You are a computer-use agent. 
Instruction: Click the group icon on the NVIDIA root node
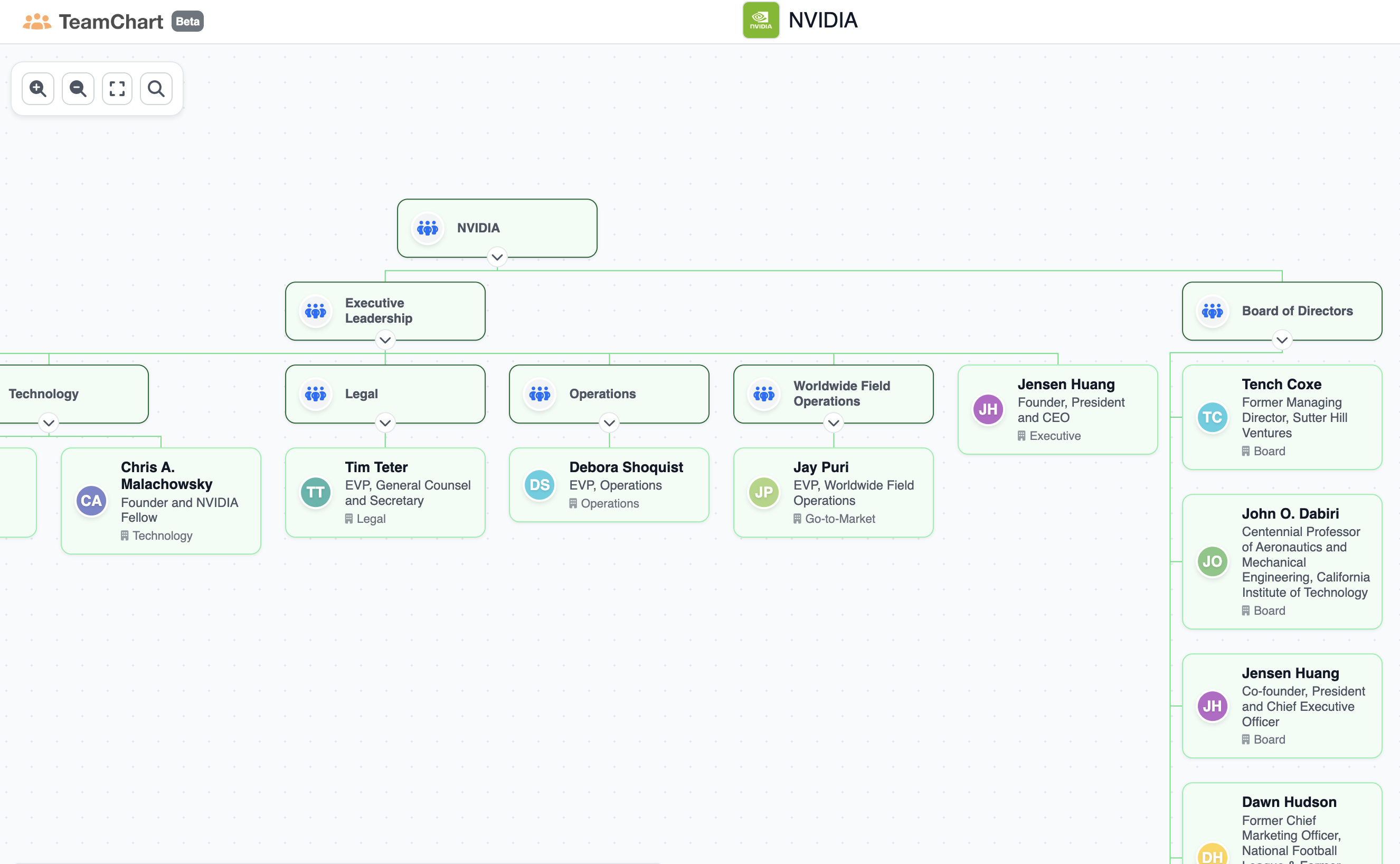pos(427,228)
